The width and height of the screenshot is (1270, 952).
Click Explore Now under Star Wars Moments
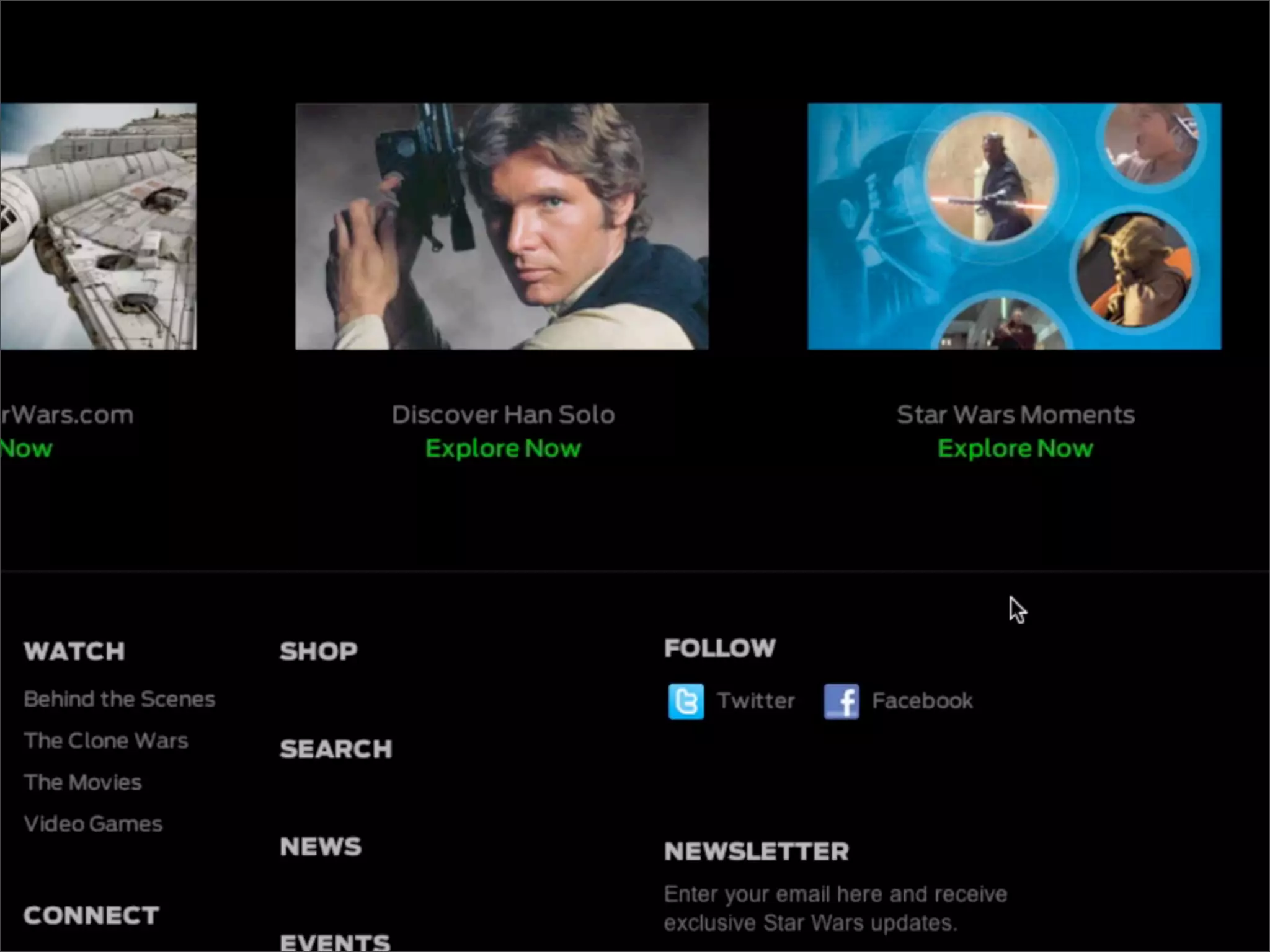click(x=1015, y=448)
